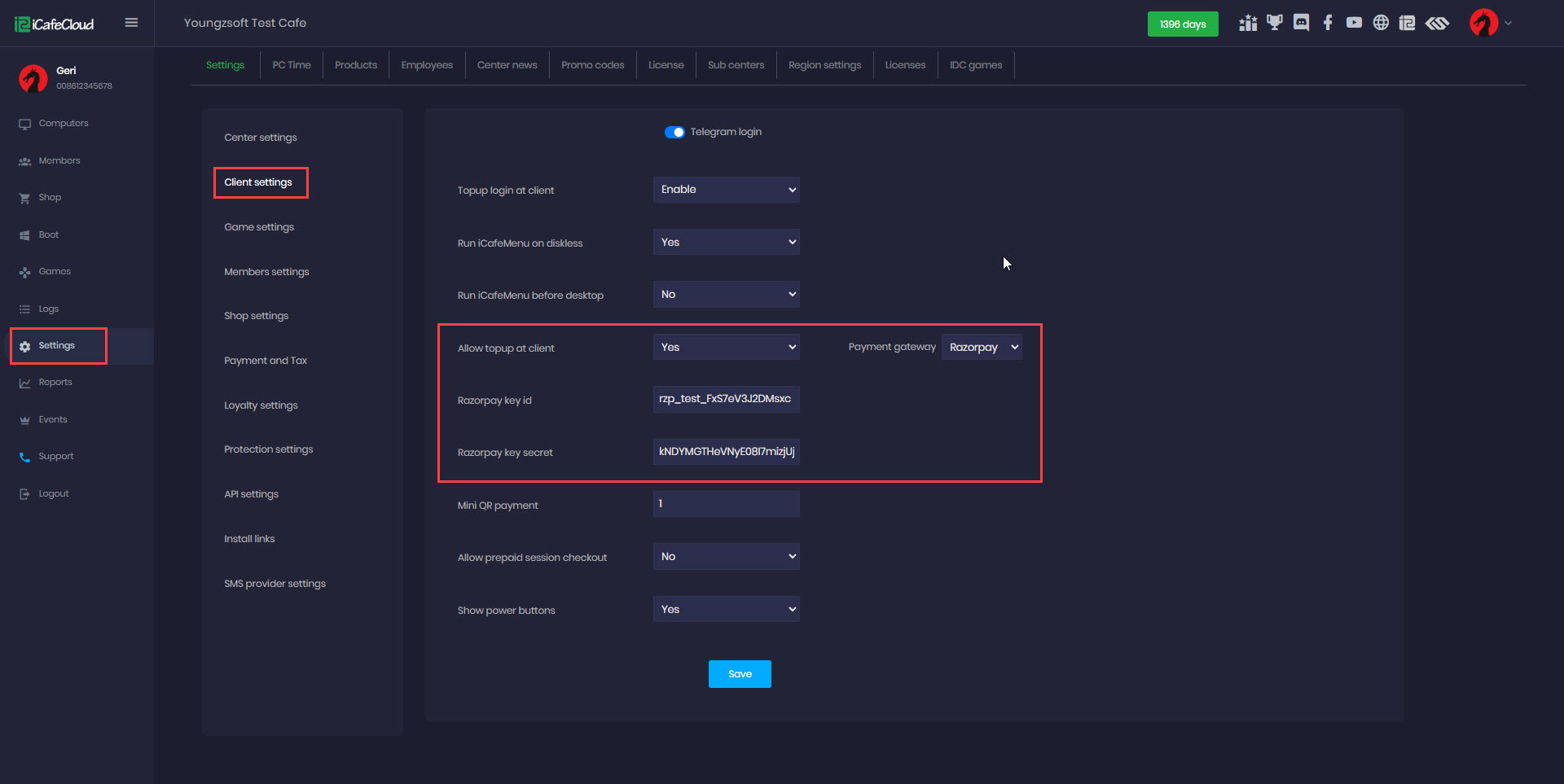This screenshot has height=784, width=1564.
Task: Click the green 1396 days button
Action: (x=1183, y=24)
